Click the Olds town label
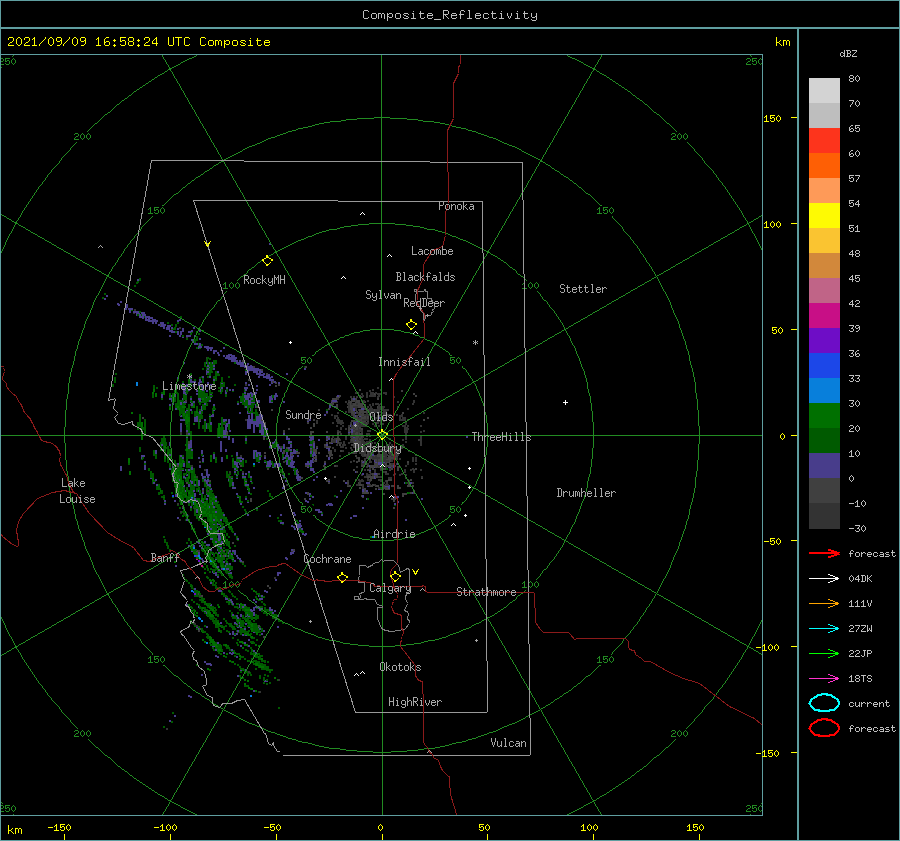900x841 pixels. tap(381, 417)
